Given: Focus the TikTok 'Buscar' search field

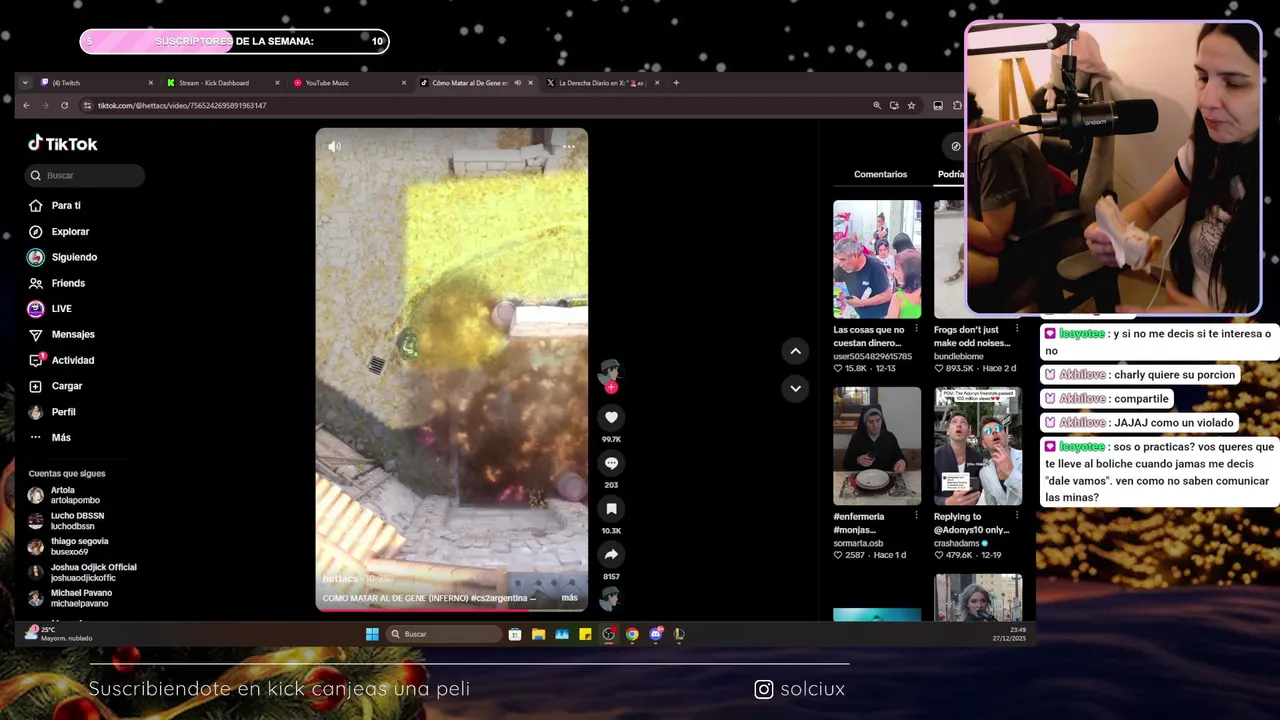Looking at the screenshot, I should point(85,176).
